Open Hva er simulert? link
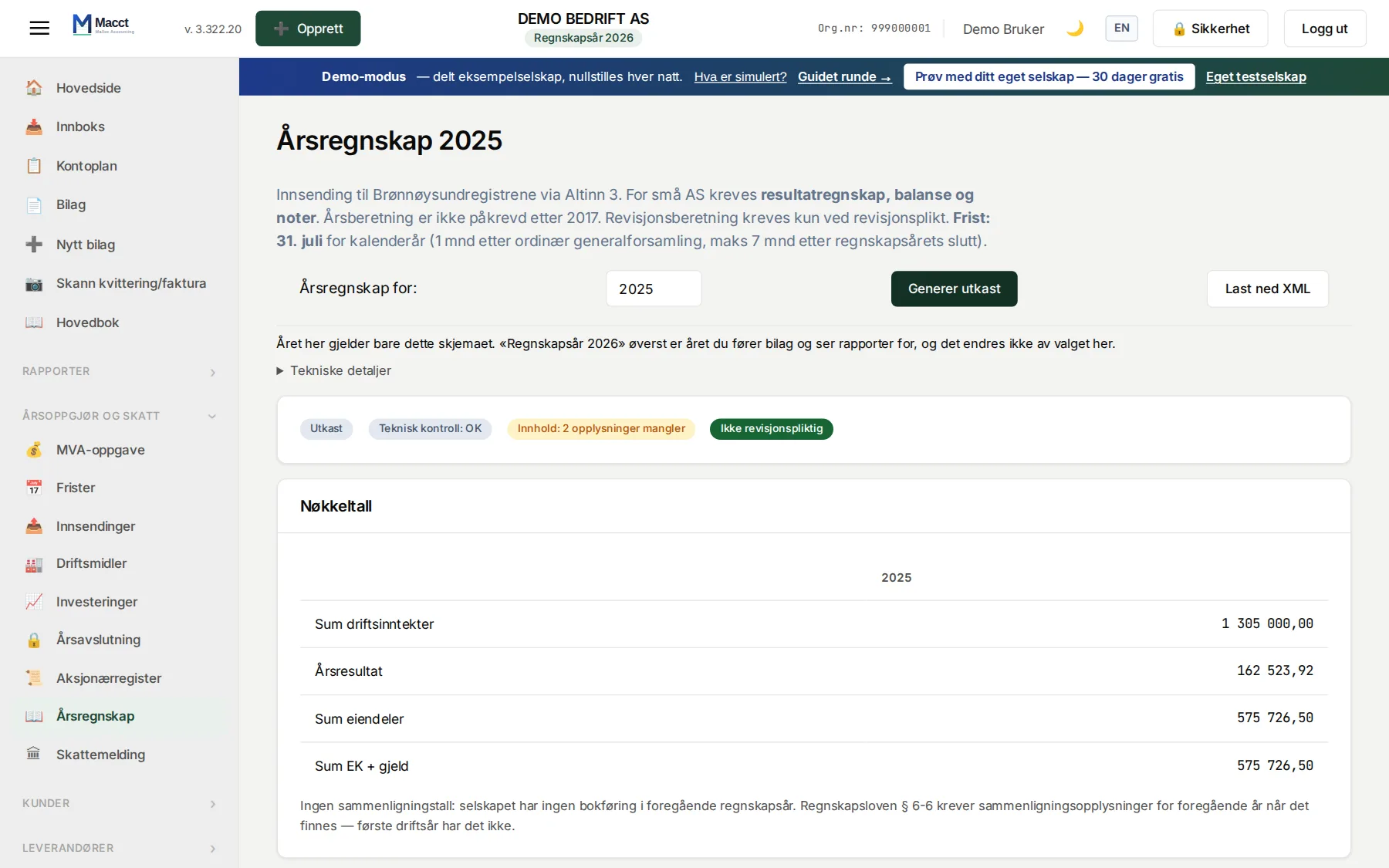 740,76
